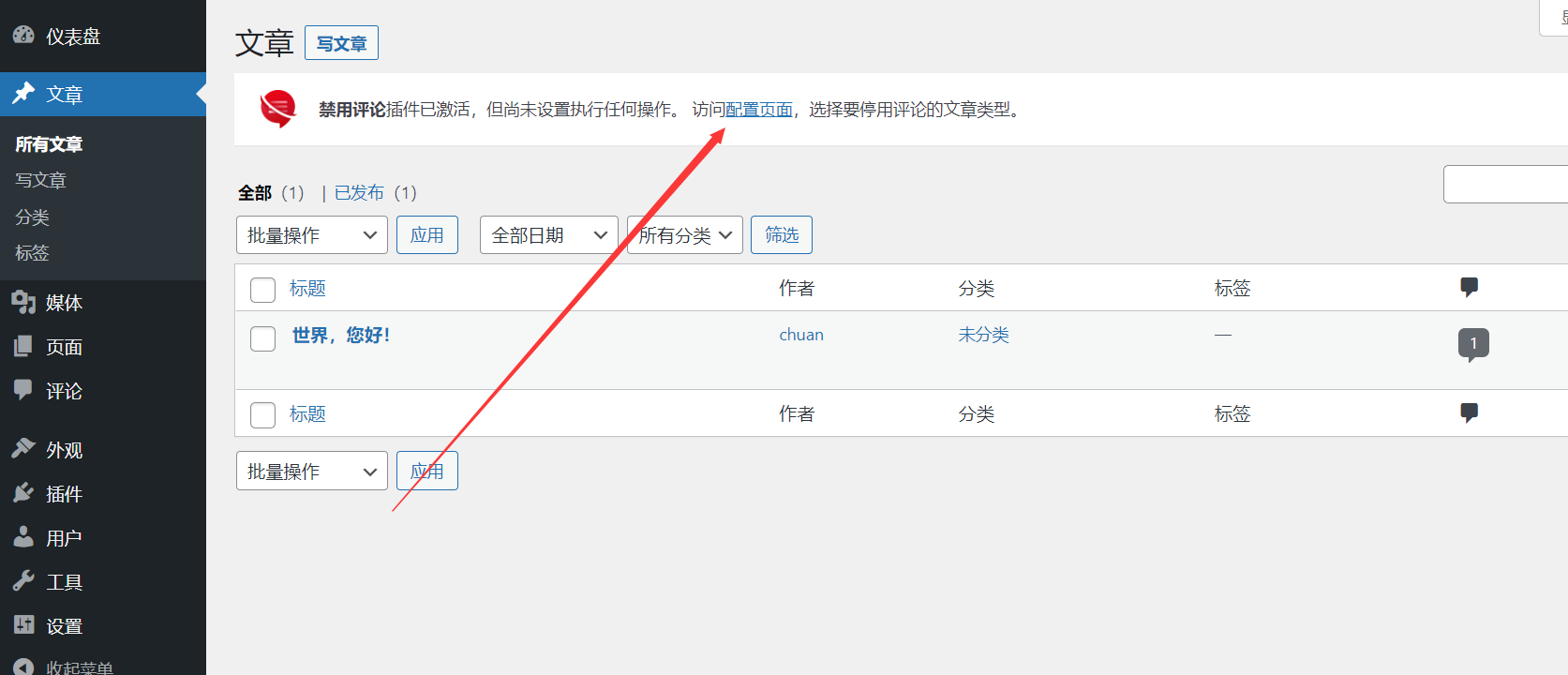Open the post titled 世界，您好!
Screen dimensions: 1568x675
tap(341, 335)
